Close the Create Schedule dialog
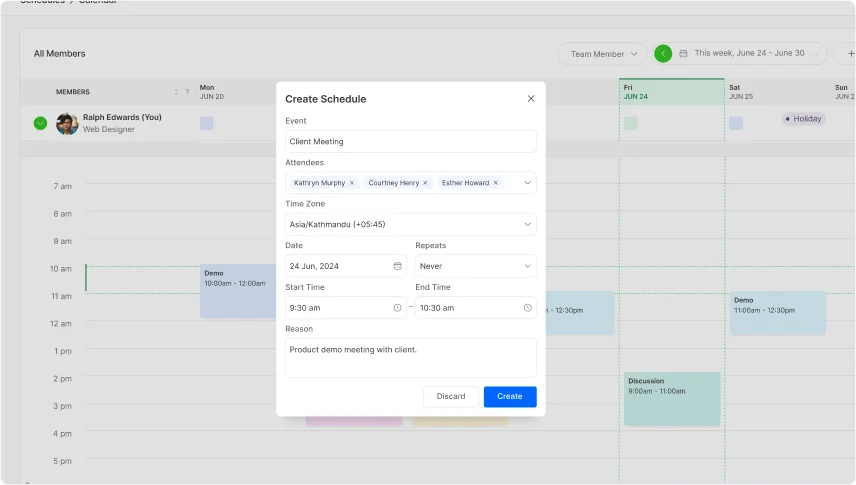This screenshot has height=485, width=856. (531, 99)
